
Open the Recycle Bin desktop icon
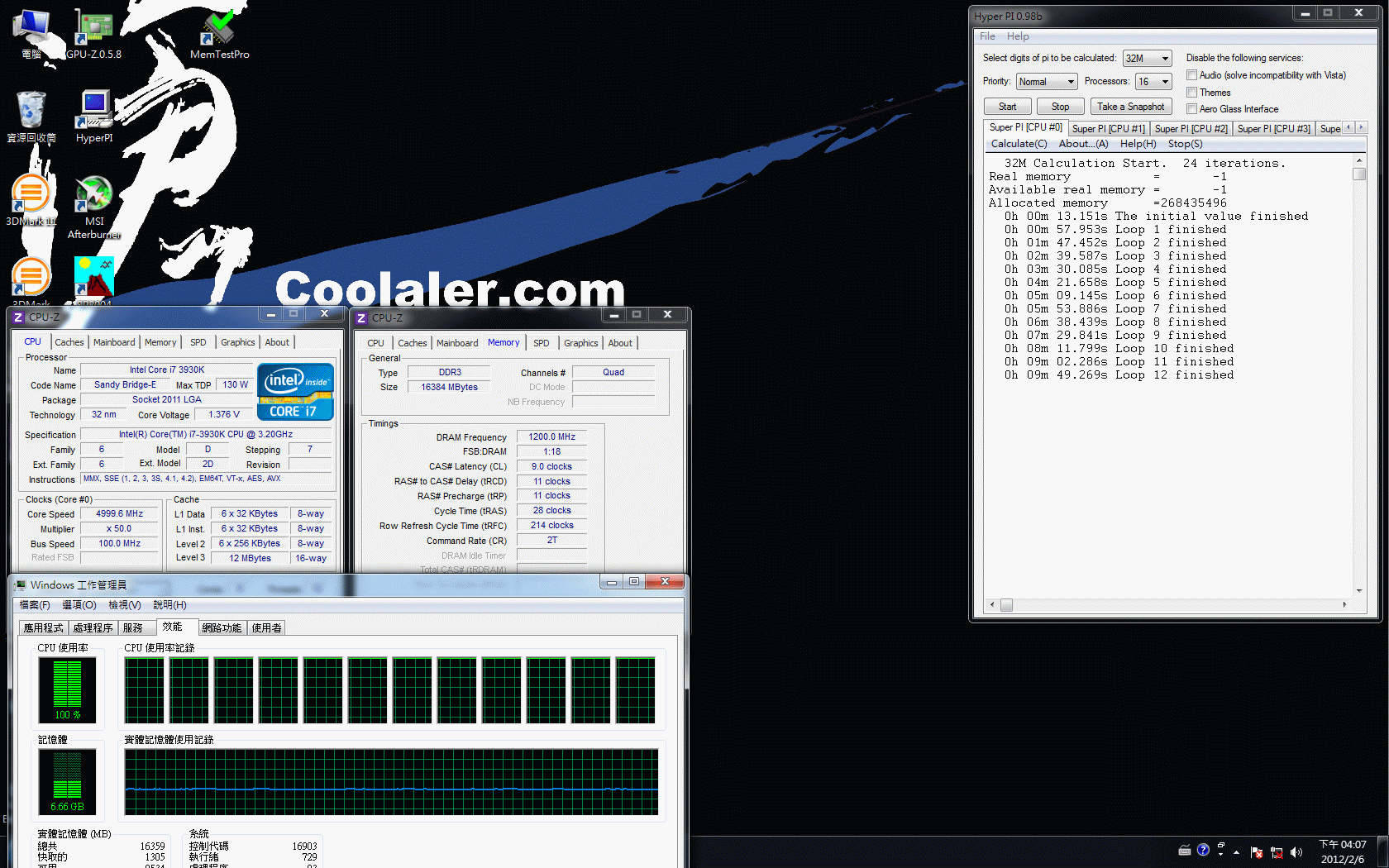(31, 117)
